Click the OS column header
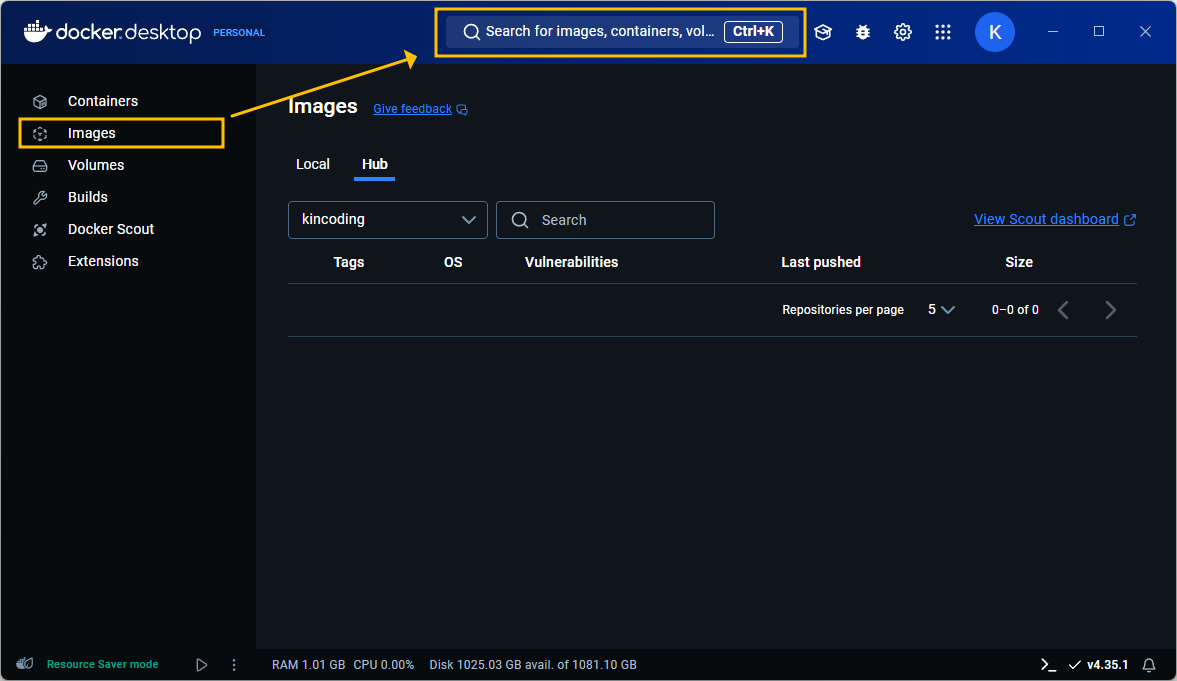 453,262
